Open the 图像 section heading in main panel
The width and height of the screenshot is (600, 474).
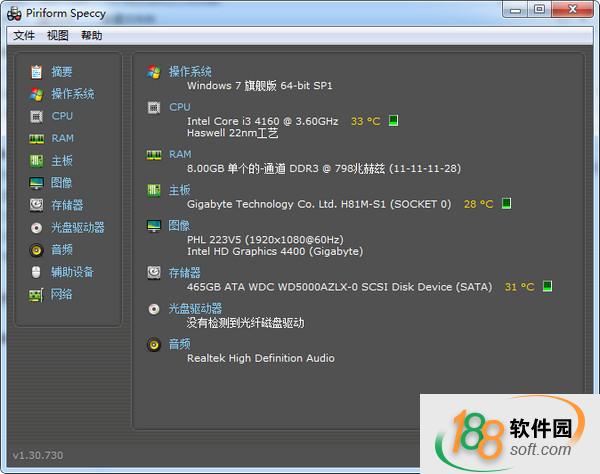(179, 225)
